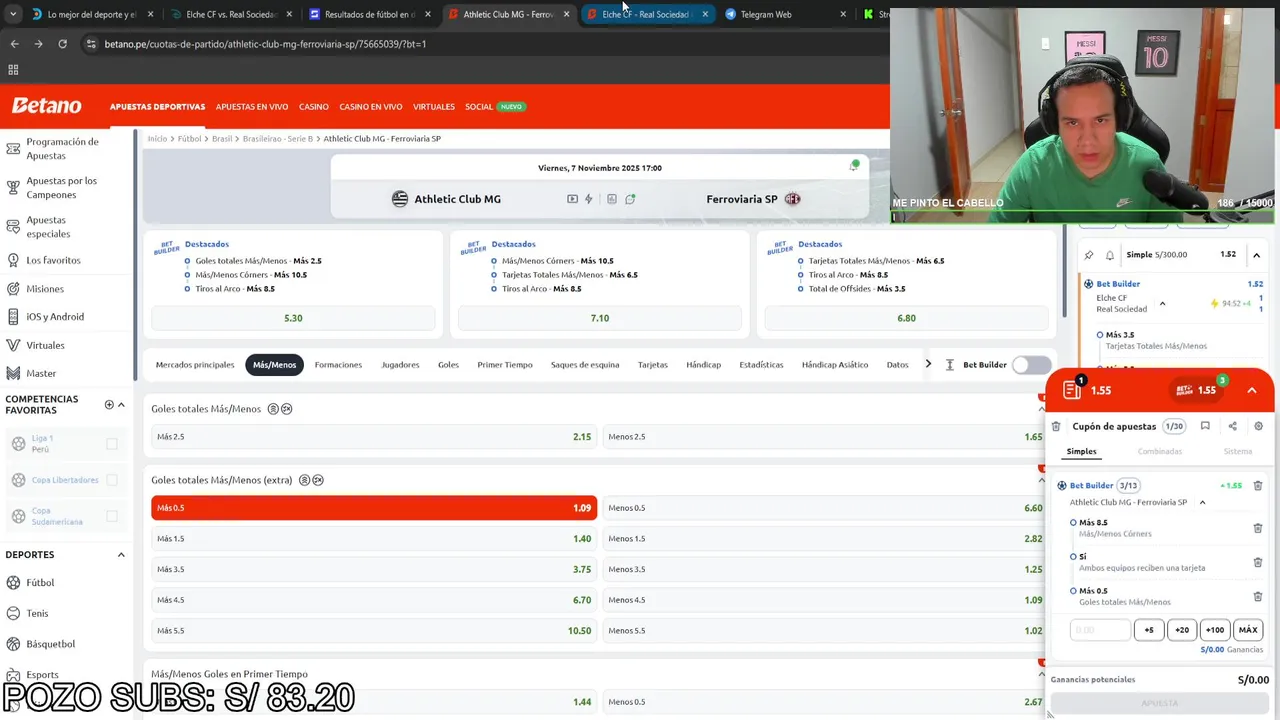Open the Jugadores market tab
Screen dimensions: 1280x720
[400, 365]
